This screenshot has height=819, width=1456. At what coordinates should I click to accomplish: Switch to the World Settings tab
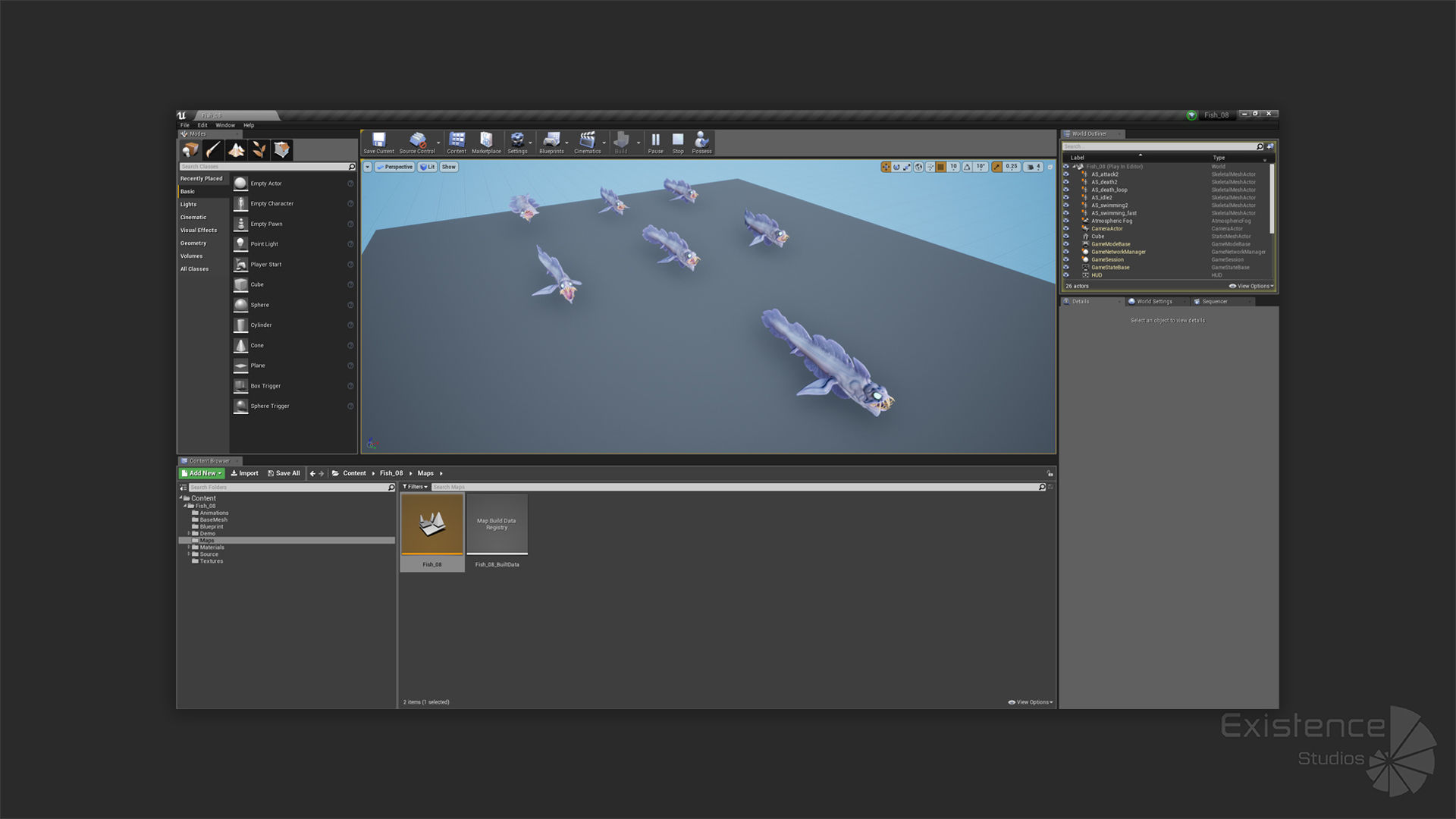coord(1153,302)
